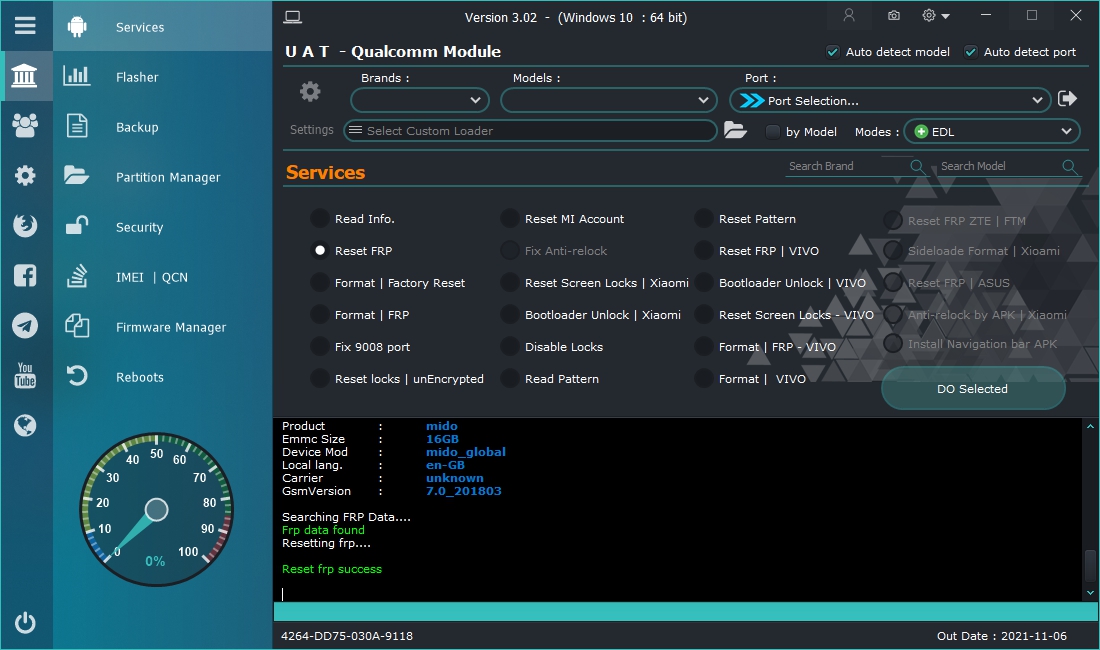Open the IMEI | QCN menu item
This screenshot has height=650, width=1100.
(163, 277)
